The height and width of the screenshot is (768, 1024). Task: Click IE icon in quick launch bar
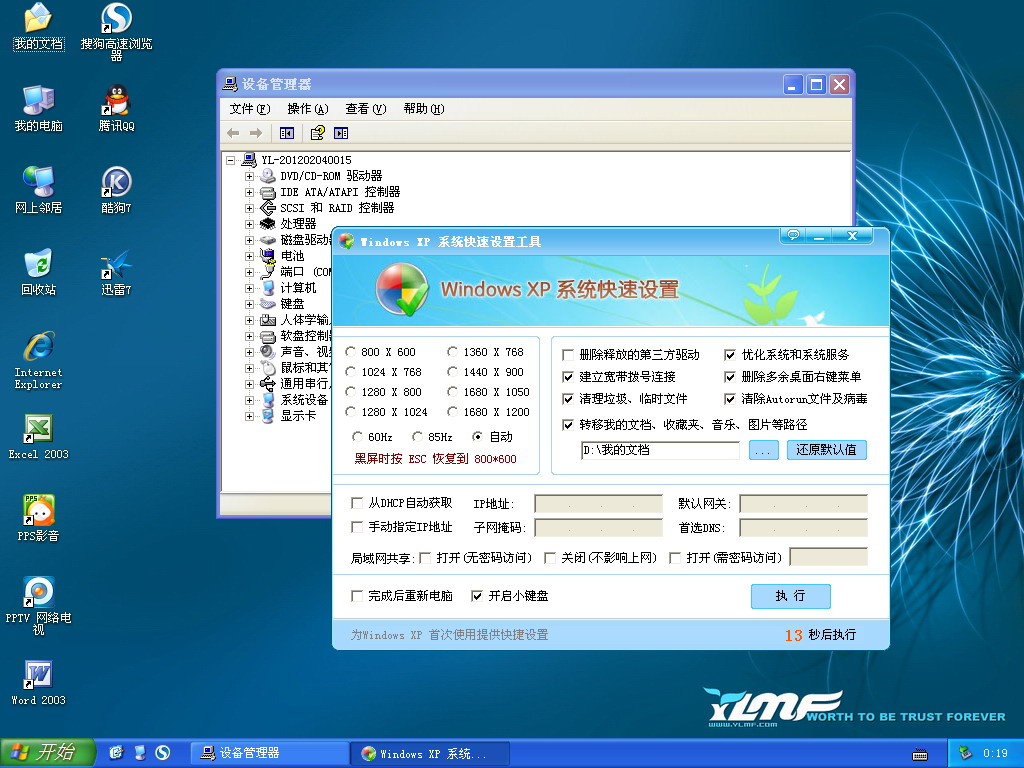point(116,753)
